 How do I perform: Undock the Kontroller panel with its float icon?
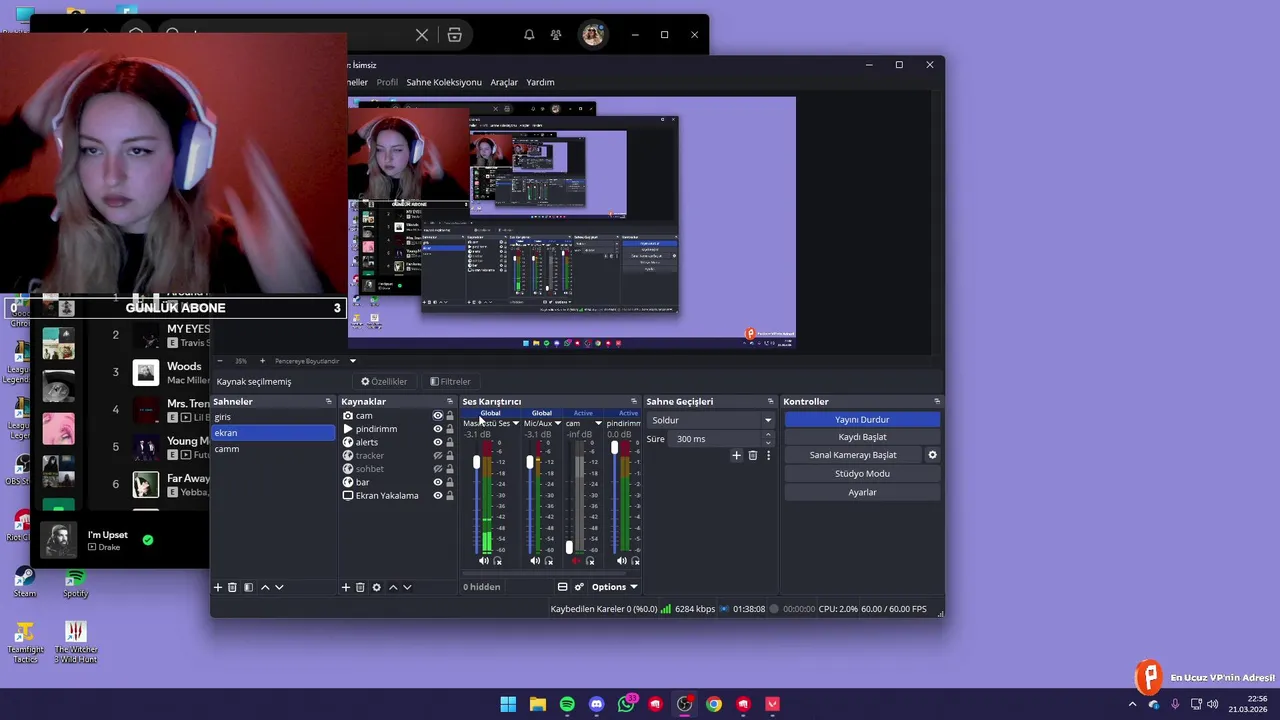tap(937, 402)
